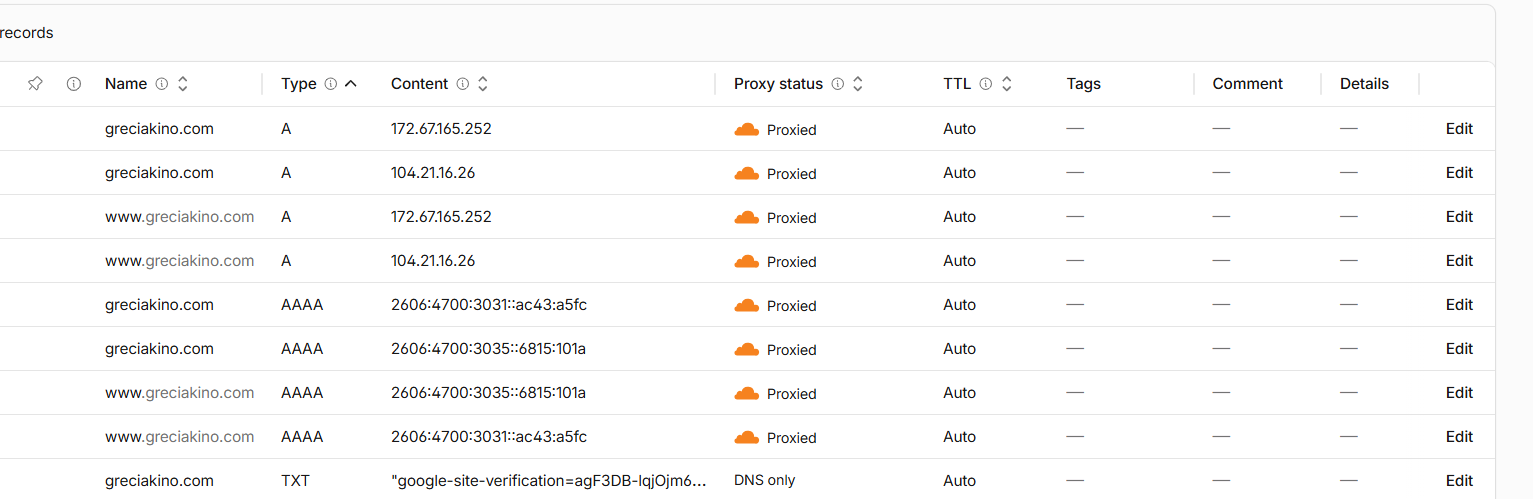Toggle Type column sort caret

(x=351, y=84)
